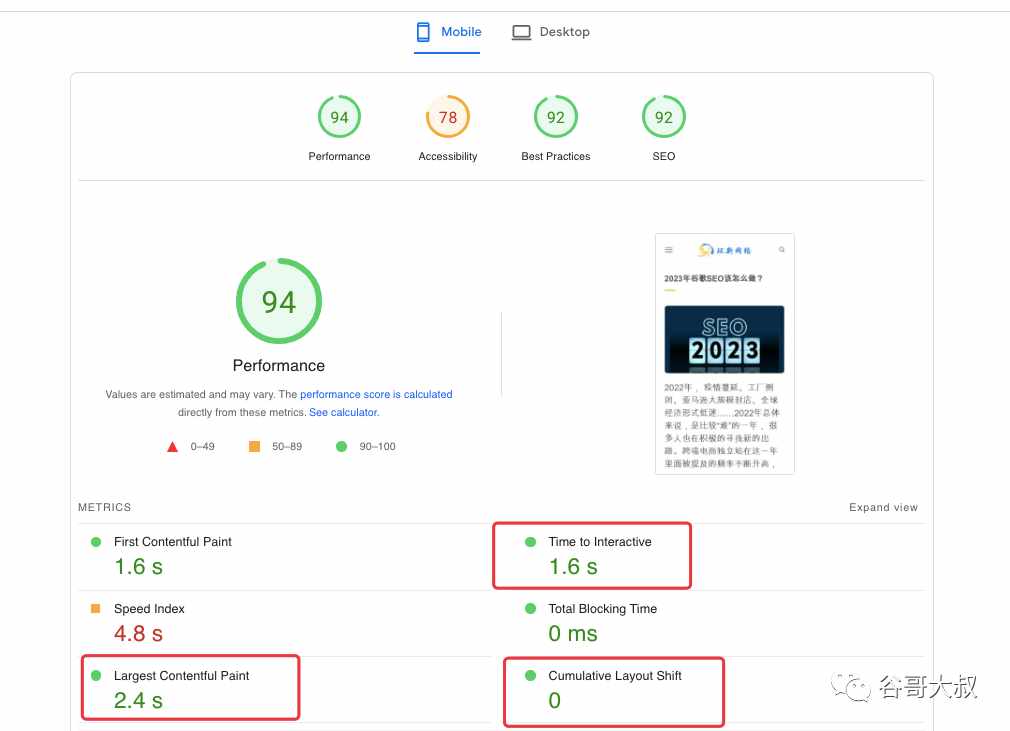Click the 90–100 legend range text
The image size is (1010, 731).
[377, 446]
